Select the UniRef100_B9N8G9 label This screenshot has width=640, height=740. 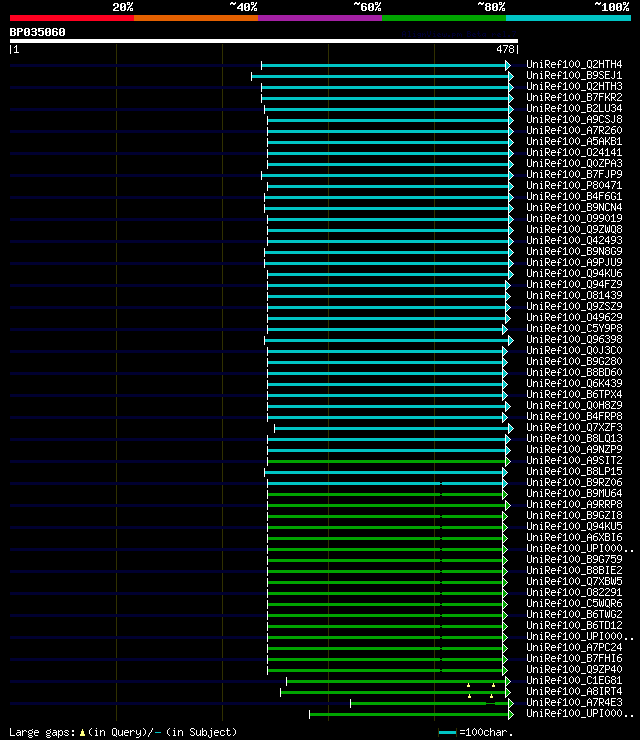coord(574,251)
